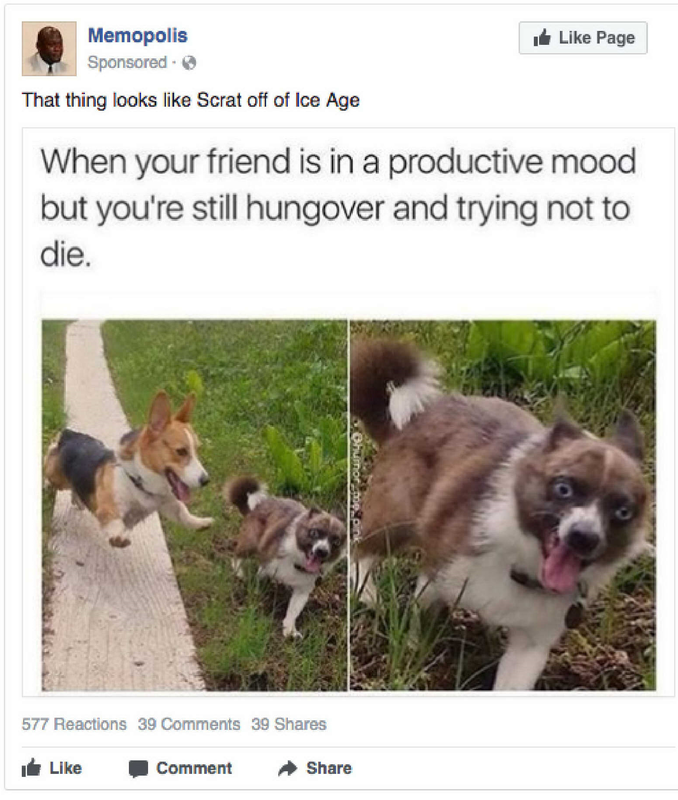View the 577 Reactions list

click(74, 724)
